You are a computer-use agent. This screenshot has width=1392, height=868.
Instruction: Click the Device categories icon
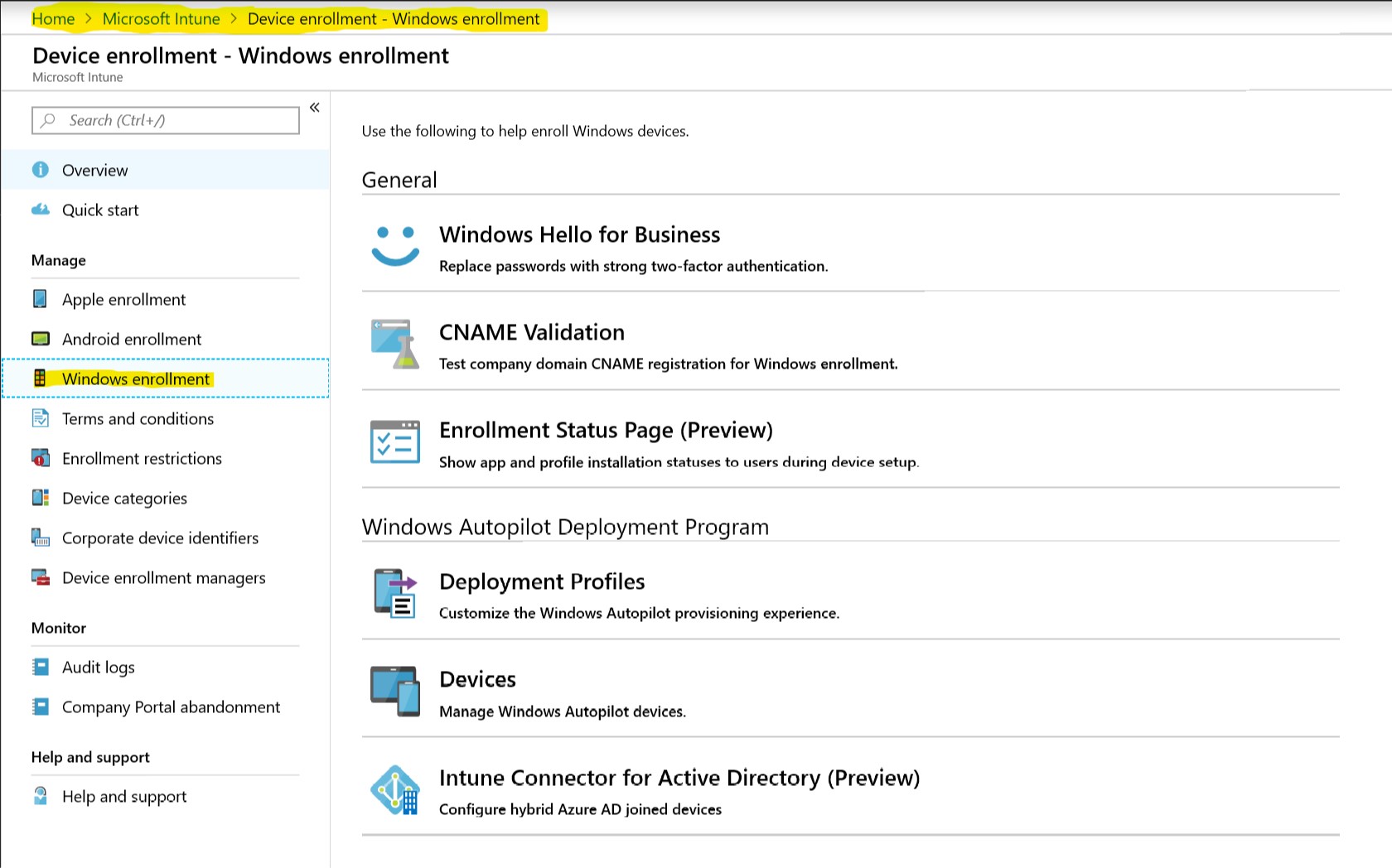[x=40, y=498]
